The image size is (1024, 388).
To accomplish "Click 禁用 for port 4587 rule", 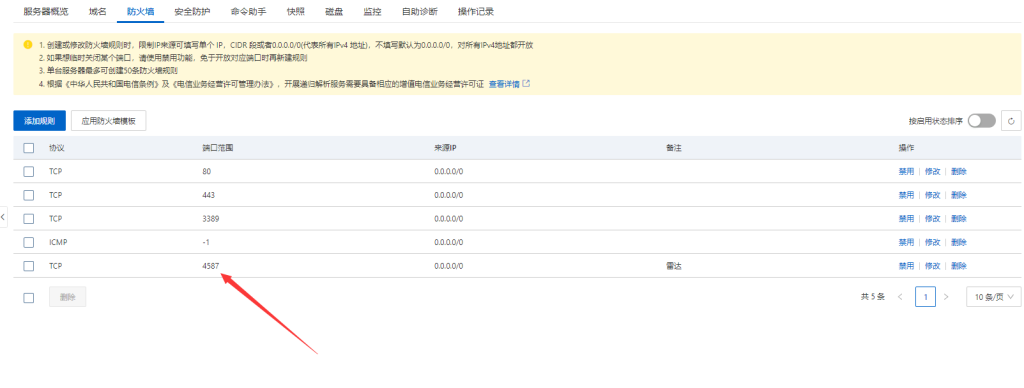I will click(x=906, y=266).
